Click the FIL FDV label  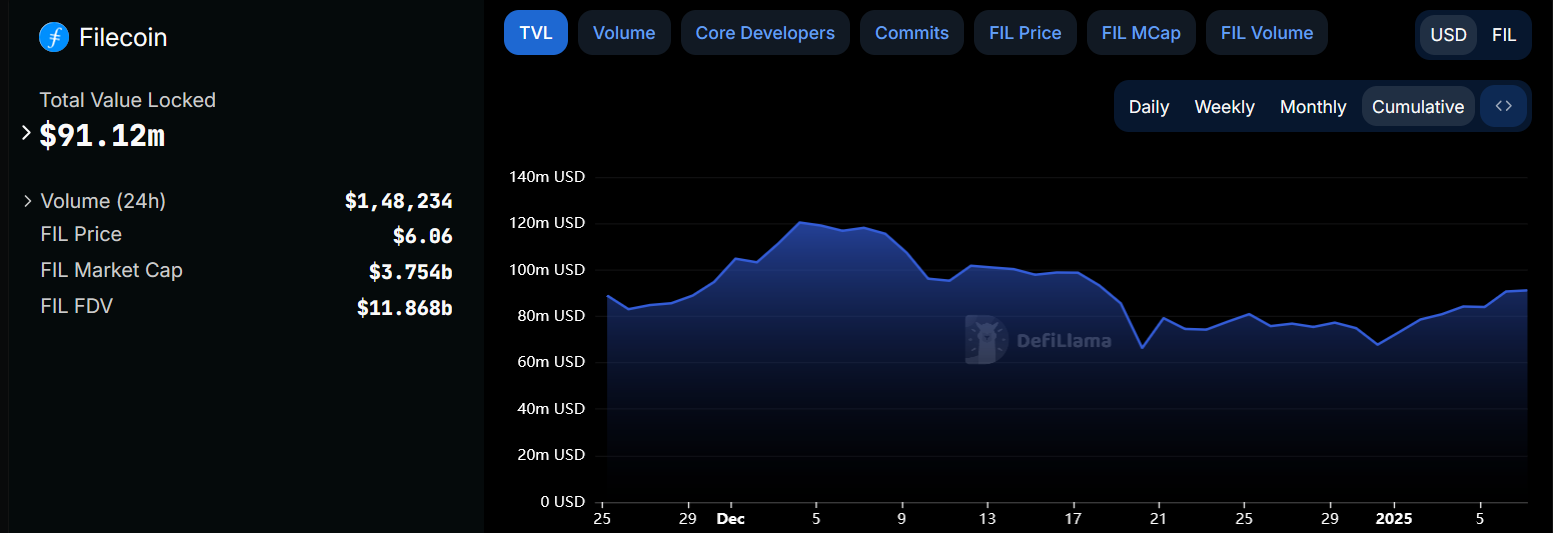coord(76,305)
